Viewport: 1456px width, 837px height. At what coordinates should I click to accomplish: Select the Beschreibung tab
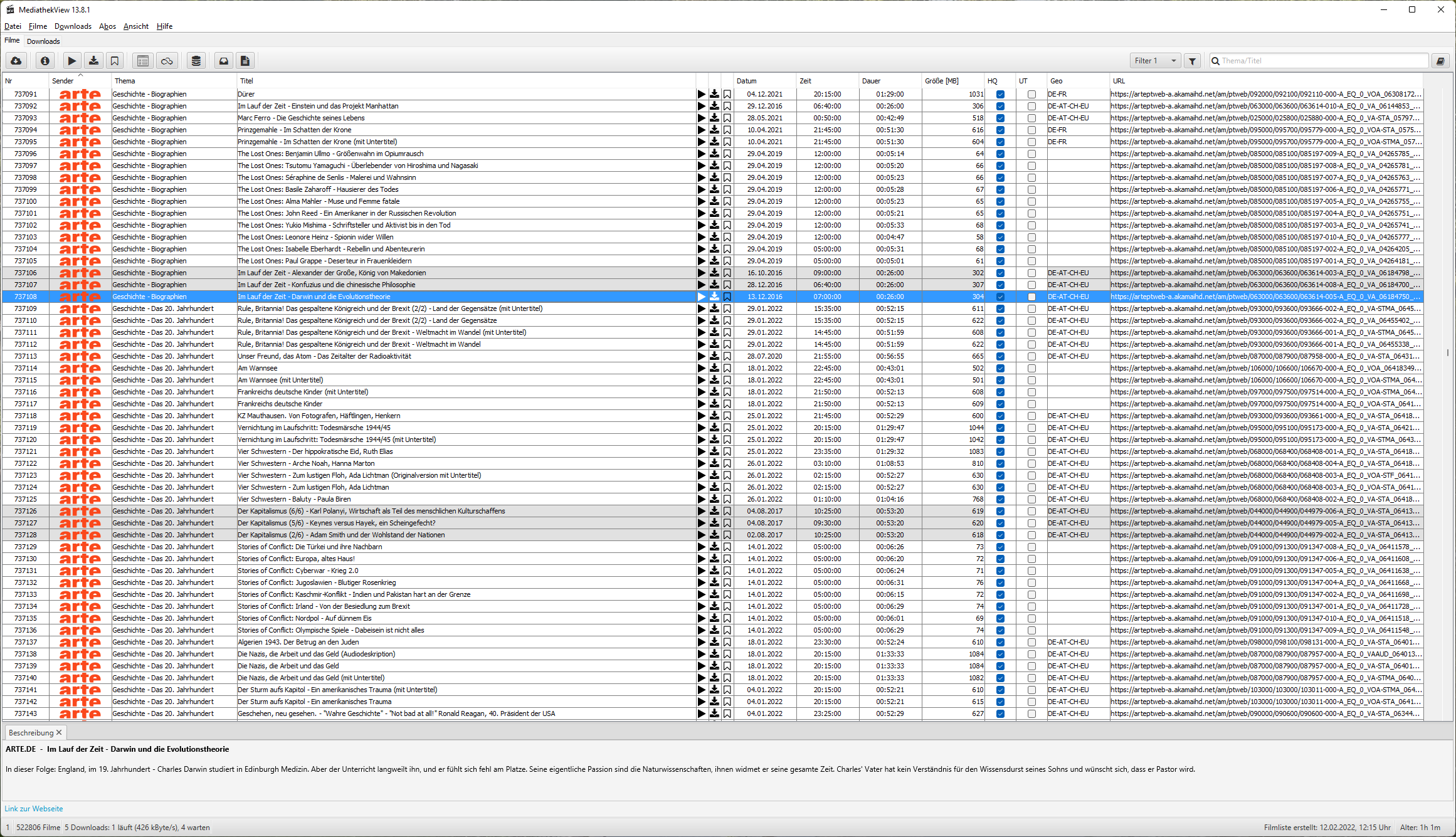[31, 732]
